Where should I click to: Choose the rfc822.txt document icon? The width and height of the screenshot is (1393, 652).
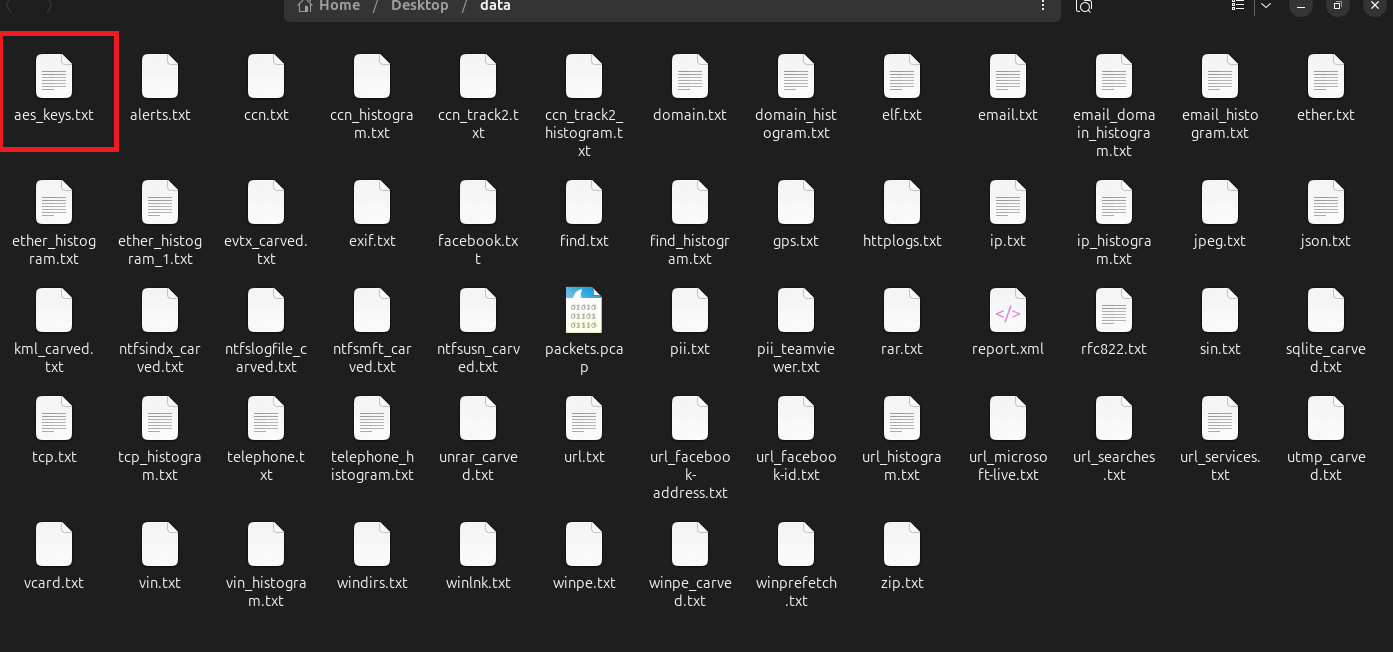1114,310
